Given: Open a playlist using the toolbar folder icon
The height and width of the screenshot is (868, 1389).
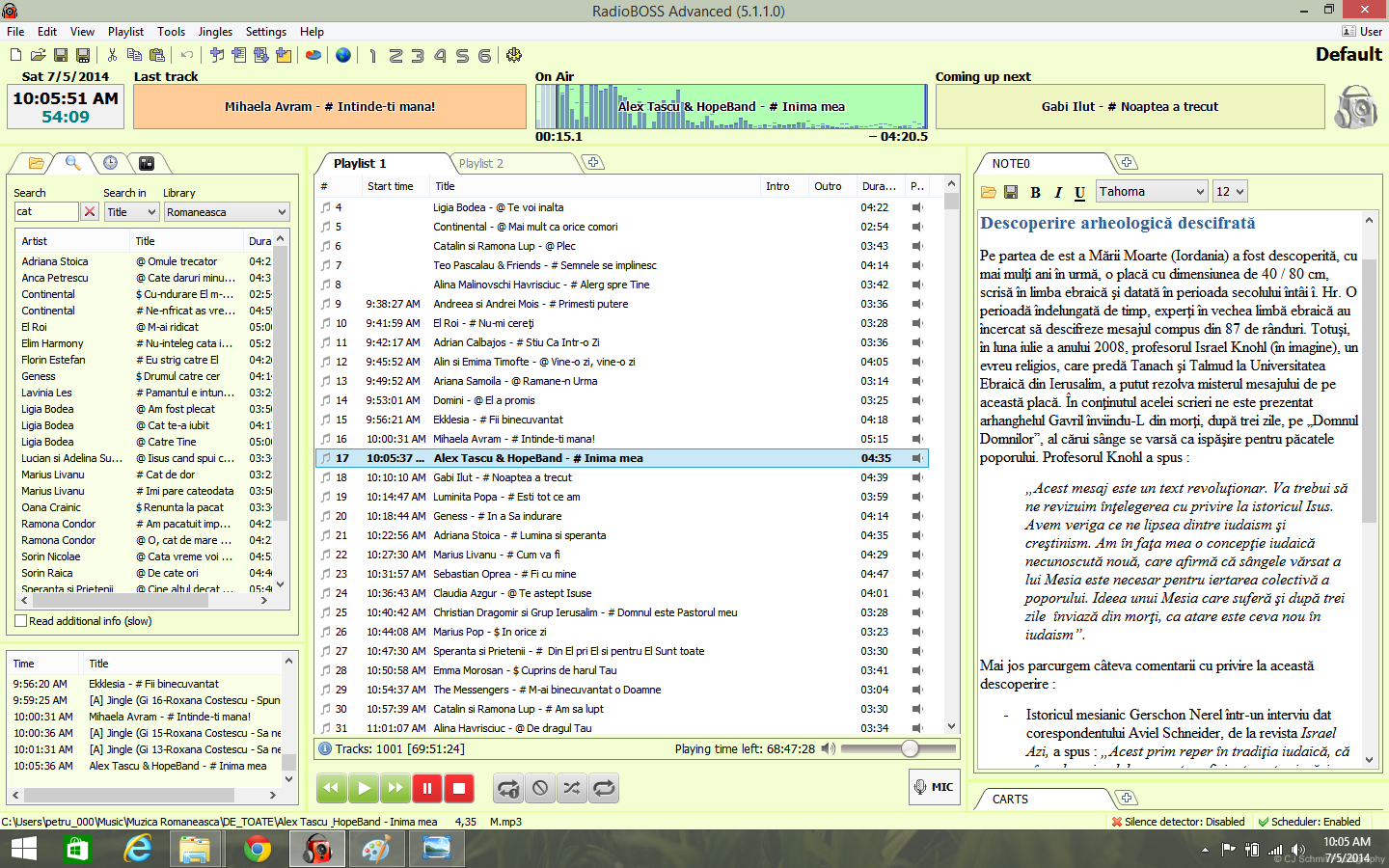Looking at the screenshot, I should (39, 56).
